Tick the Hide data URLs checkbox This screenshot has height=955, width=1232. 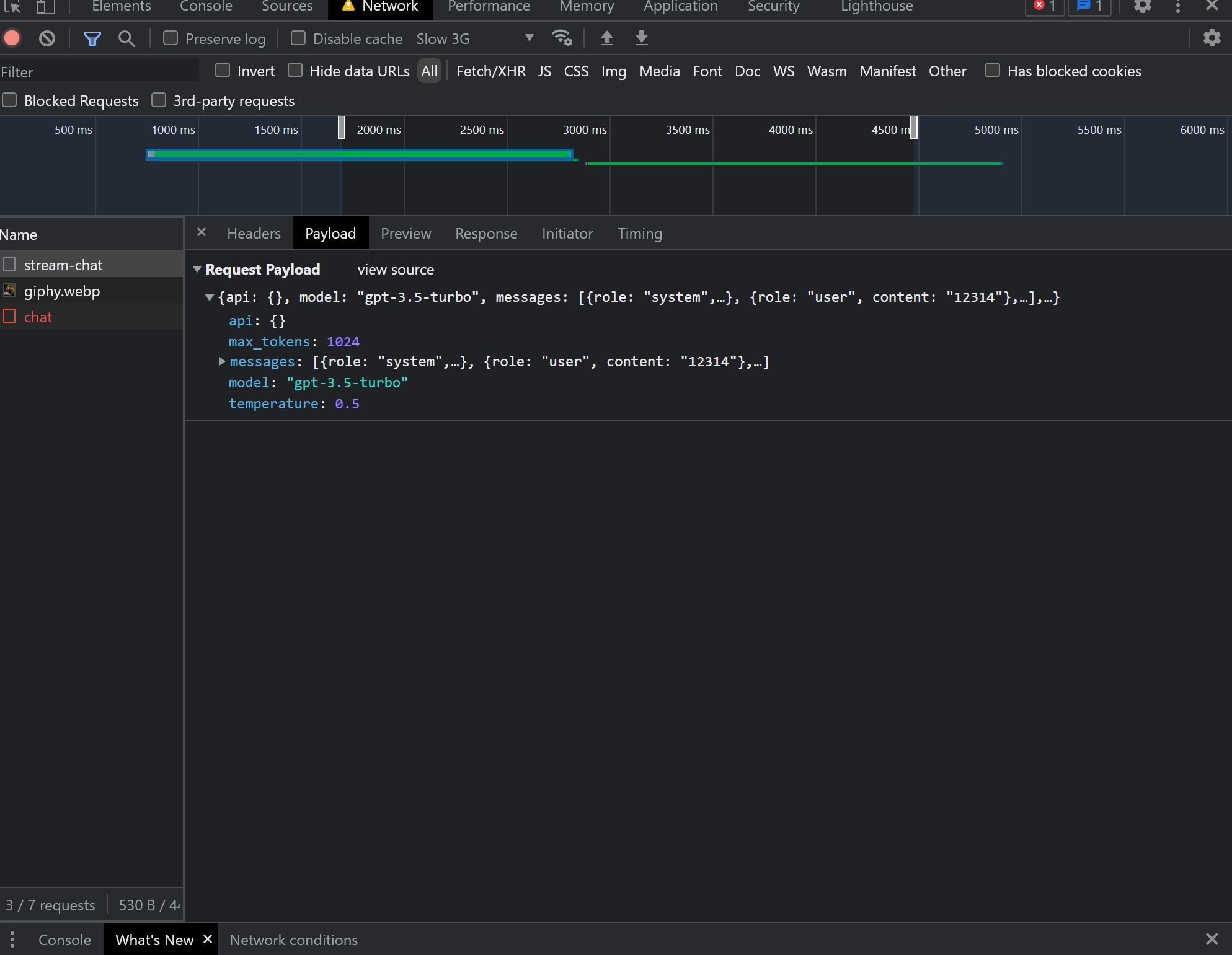[295, 71]
